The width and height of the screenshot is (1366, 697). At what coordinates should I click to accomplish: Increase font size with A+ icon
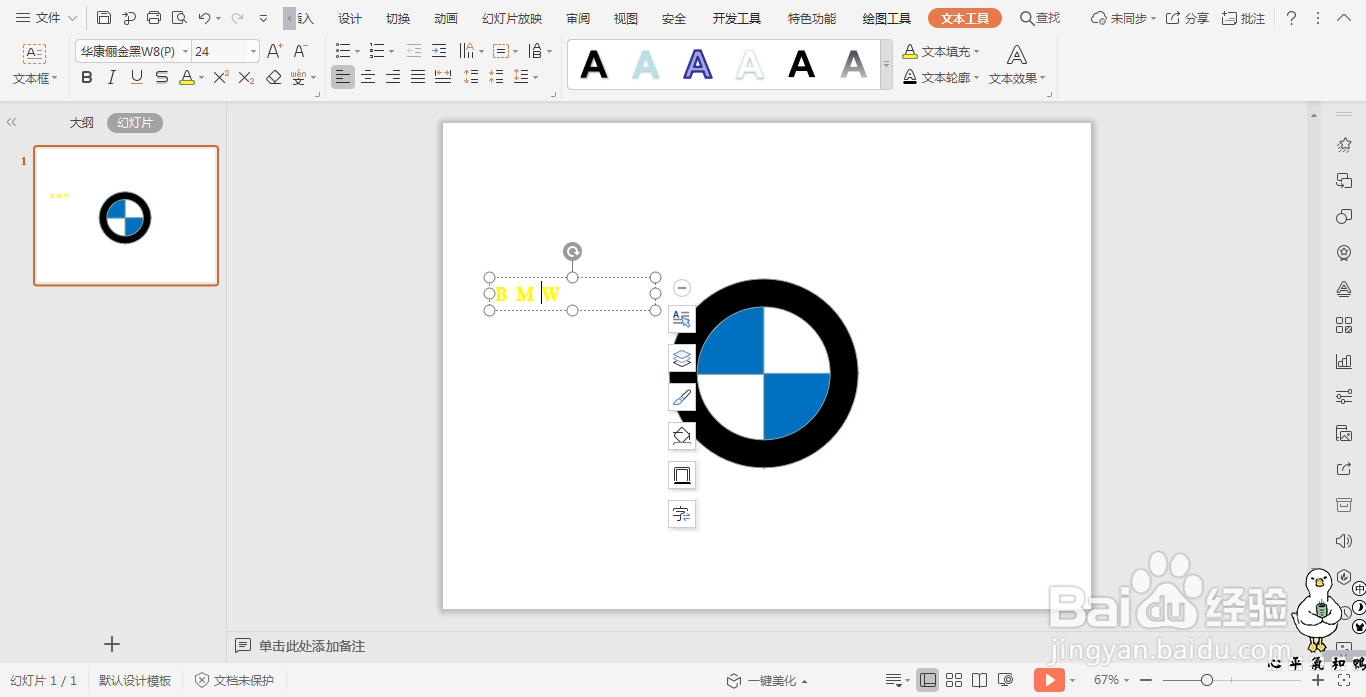coord(275,51)
